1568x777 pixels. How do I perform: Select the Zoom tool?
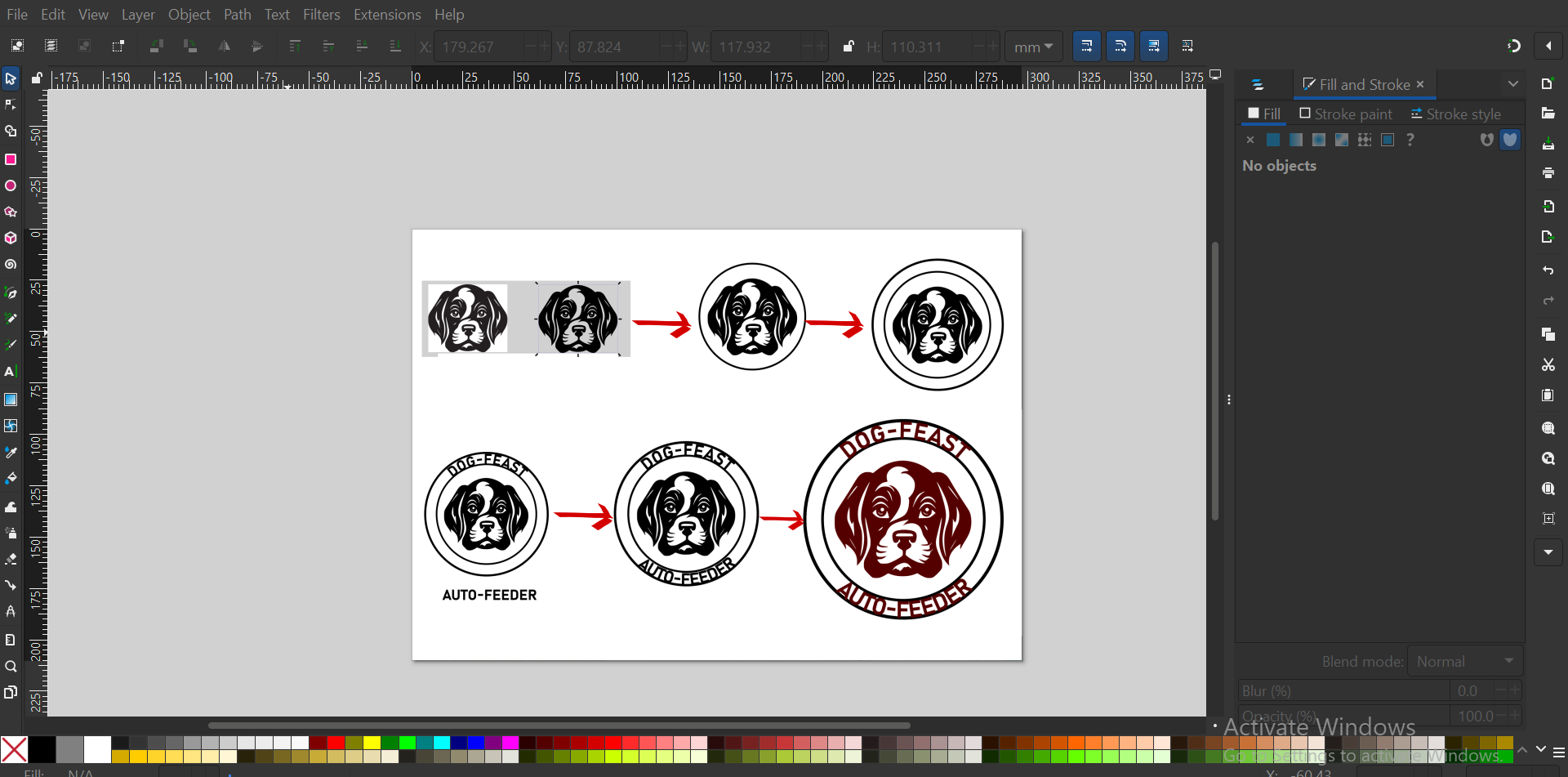point(11,666)
